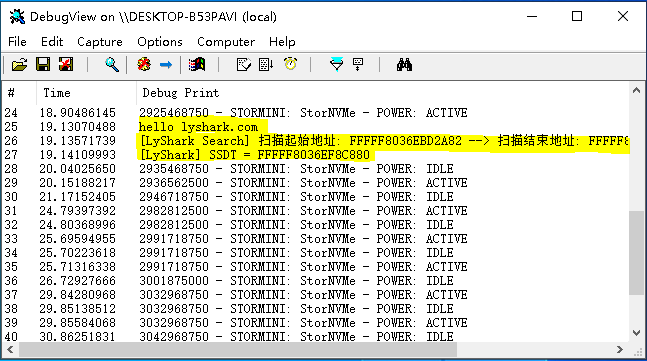Open the Computer menu
This screenshot has width=647, height=361.
pyautogui.click(x=226, y=42)
